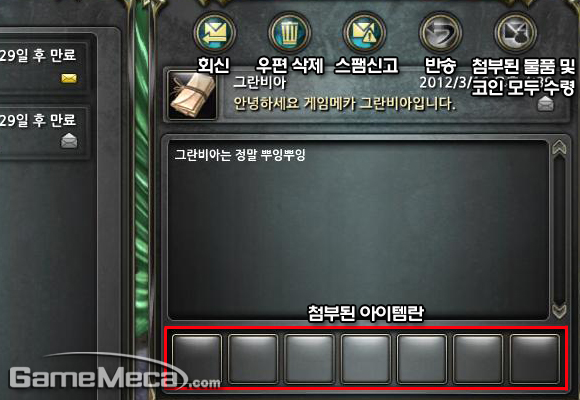Click the letter bundle icon beside 그란비아

click(192, 95)
